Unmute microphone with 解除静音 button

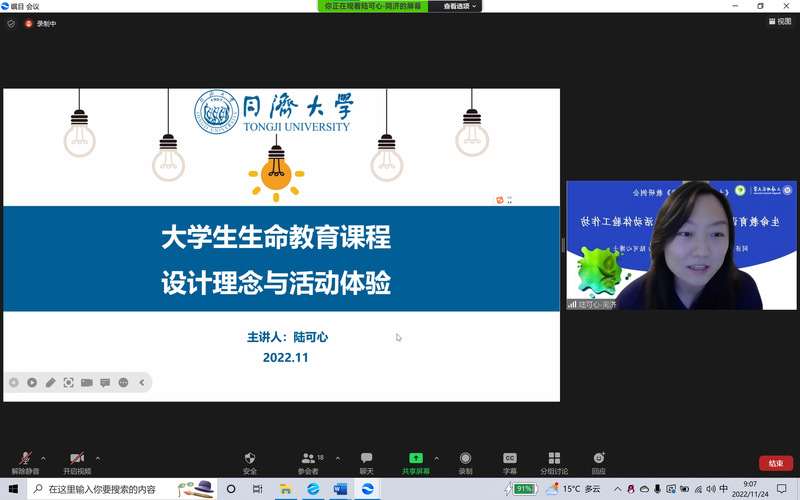coord(26,463)
